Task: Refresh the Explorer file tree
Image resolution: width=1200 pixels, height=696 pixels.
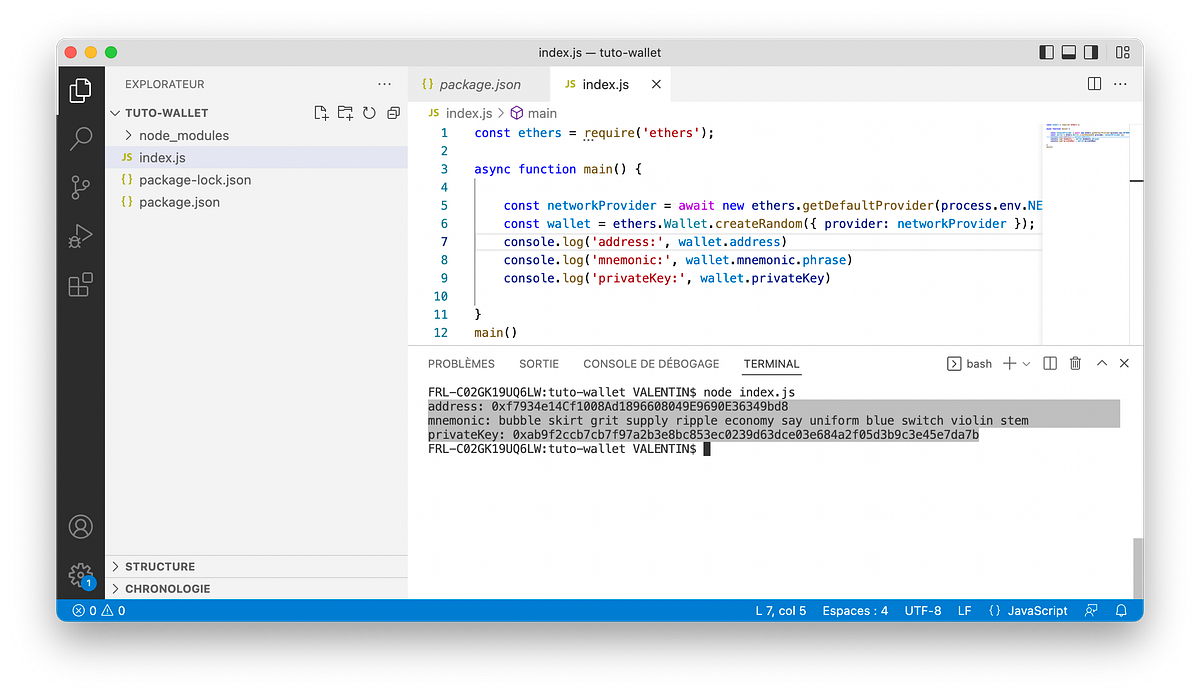Action: (x=369, y=113)
